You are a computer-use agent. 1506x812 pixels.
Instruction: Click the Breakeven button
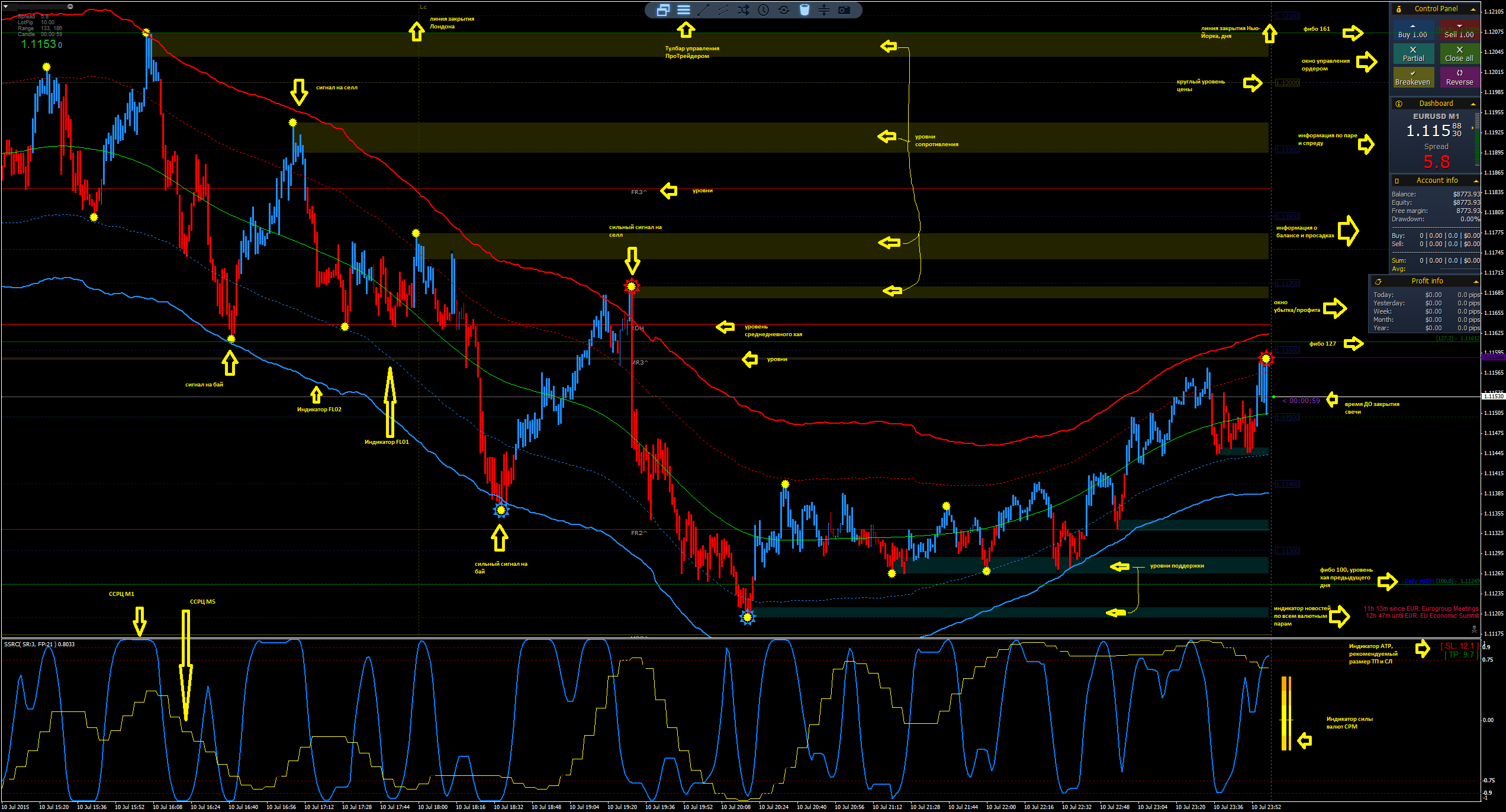pos(1412,78)
